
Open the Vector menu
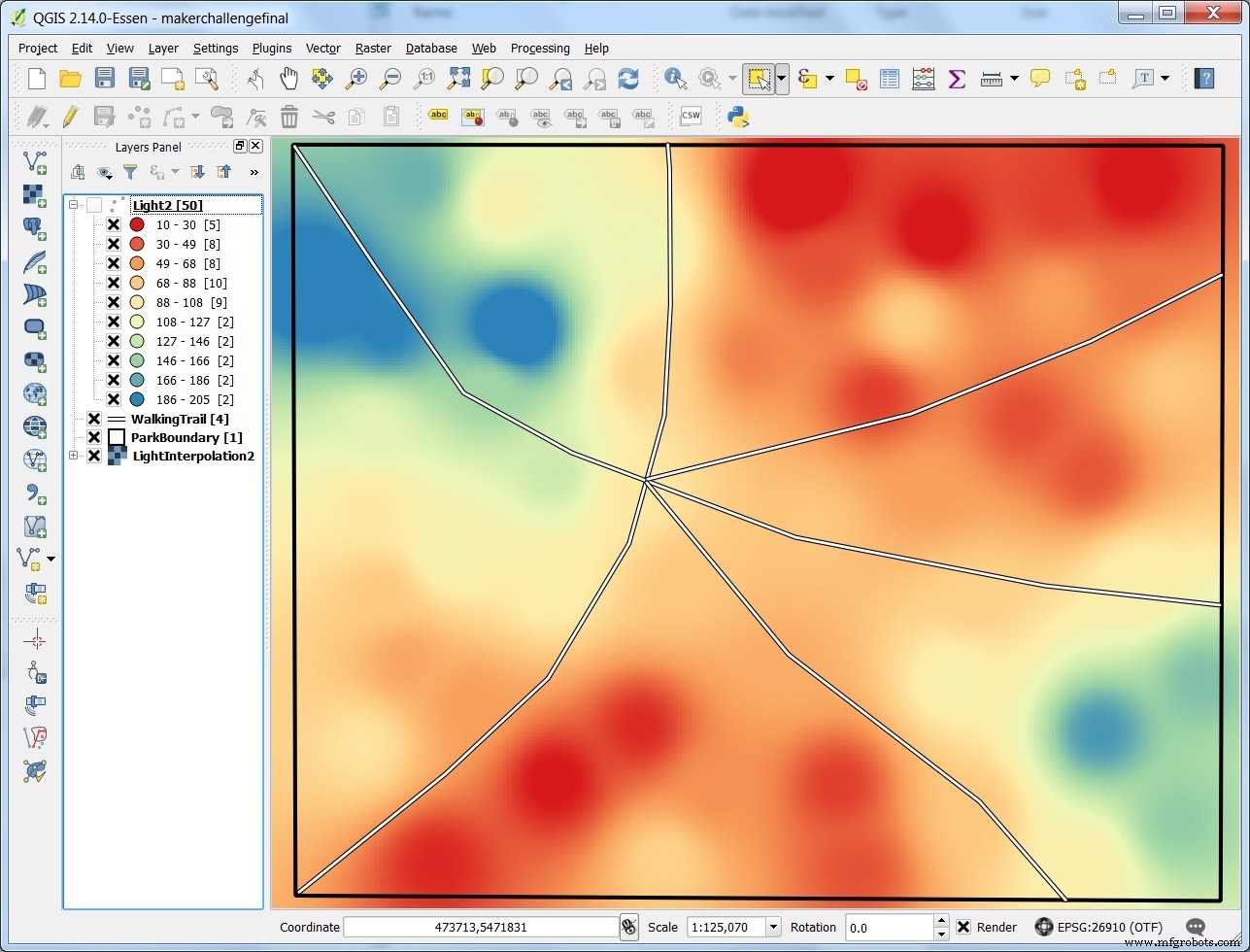coord(322,48)
